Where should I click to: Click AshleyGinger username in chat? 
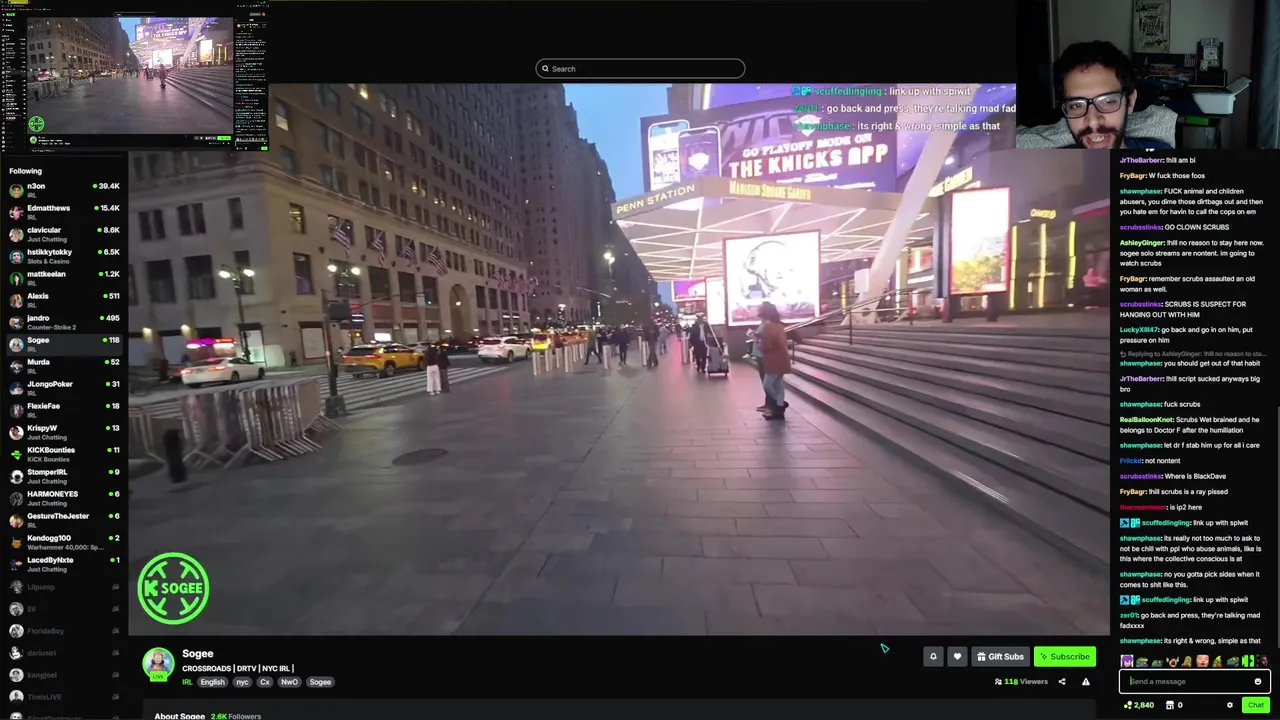pos(1143,243)
